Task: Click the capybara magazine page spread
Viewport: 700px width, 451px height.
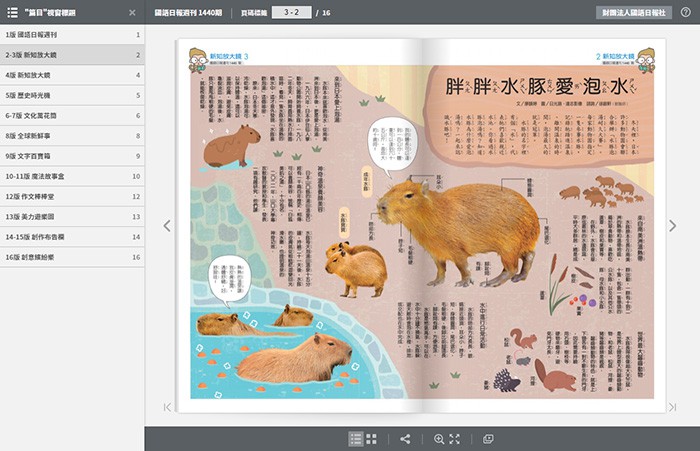Action: tap(420, 225)
